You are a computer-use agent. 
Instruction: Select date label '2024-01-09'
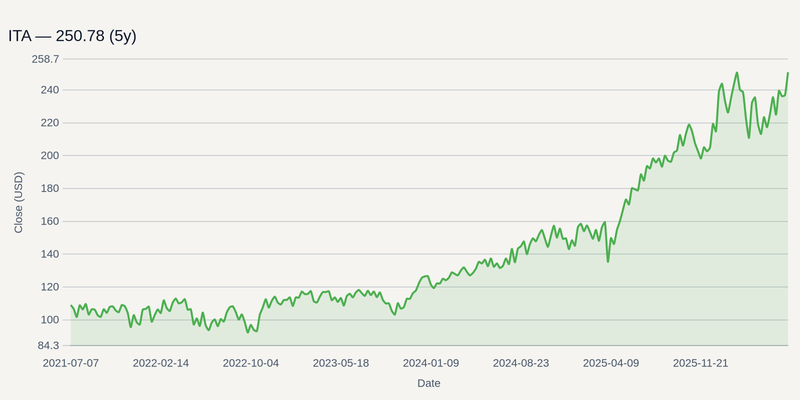(431, 363)
